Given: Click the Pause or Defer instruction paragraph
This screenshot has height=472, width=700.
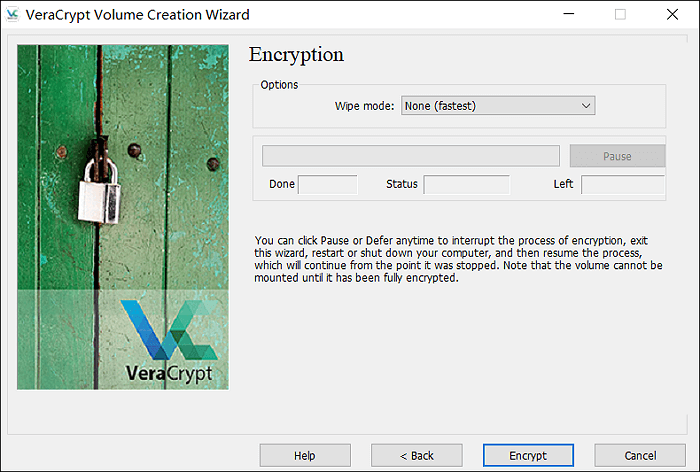Looking at the screenshot, I should tap(458, 260).
